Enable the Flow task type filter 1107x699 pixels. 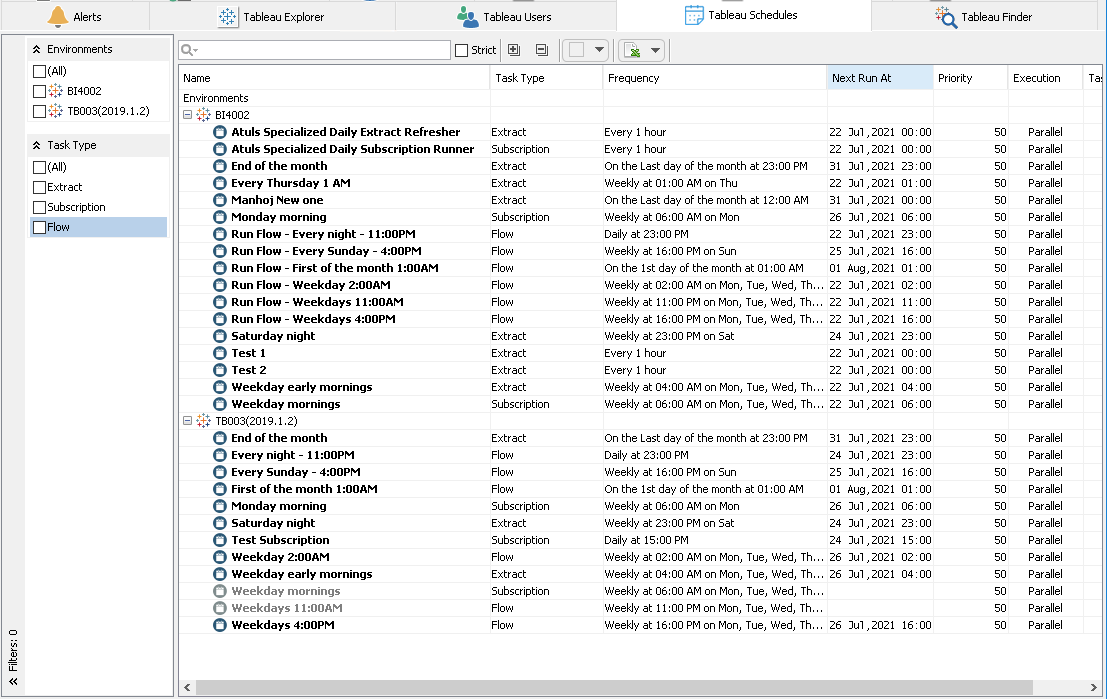click(x=40, y=227)
